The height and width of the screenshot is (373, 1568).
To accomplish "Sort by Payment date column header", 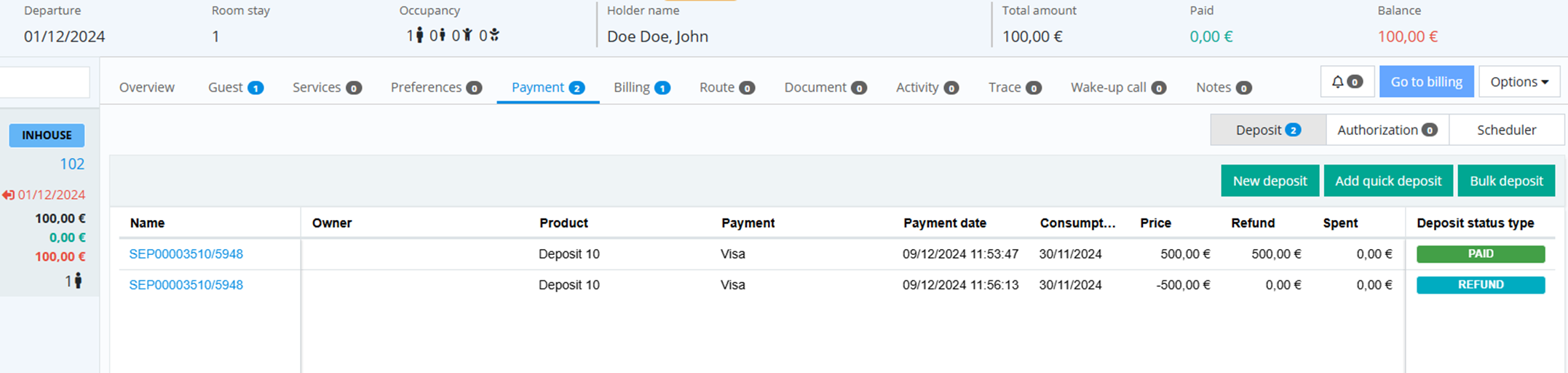I will pos(944,224).
